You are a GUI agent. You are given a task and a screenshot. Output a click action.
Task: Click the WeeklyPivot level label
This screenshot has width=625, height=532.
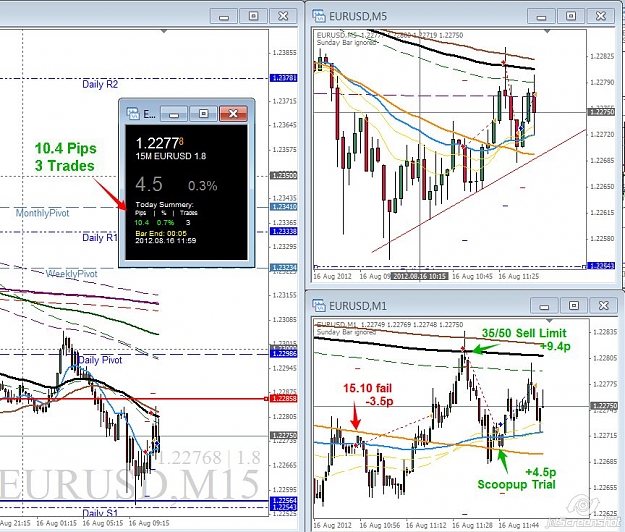click(71, 274)
